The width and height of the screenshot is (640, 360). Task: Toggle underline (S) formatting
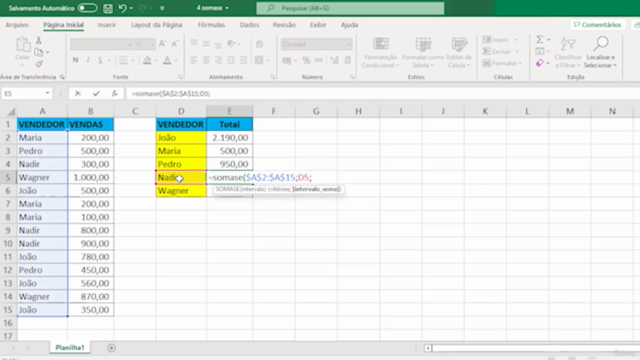(x=100, y=60)
